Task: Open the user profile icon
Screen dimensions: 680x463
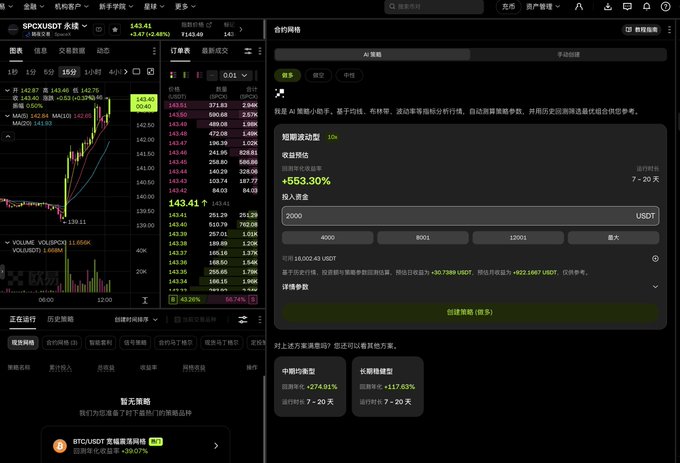Action: pos(579,7)
